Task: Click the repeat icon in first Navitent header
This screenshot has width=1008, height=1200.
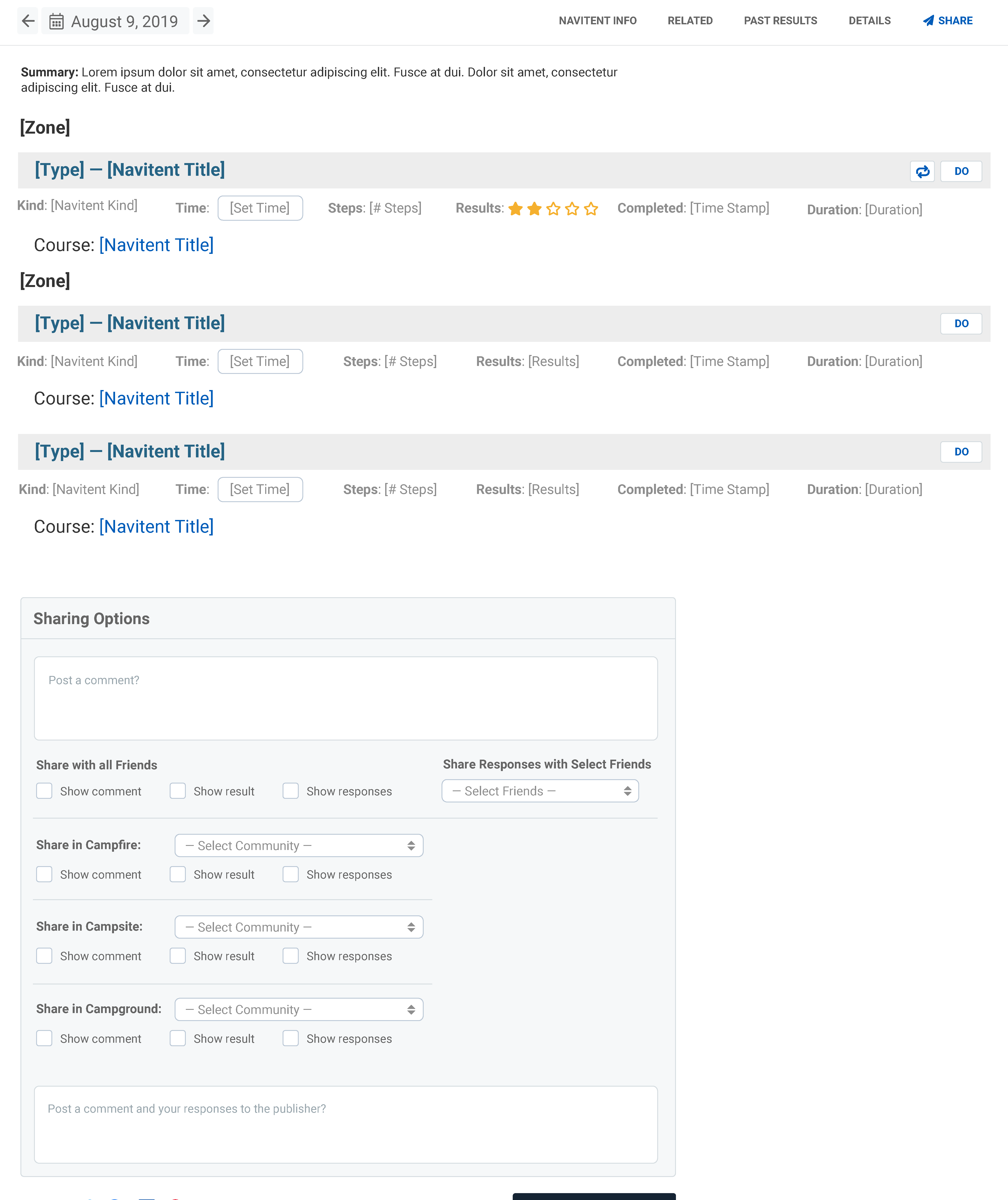Action: [x=922, y=171]
